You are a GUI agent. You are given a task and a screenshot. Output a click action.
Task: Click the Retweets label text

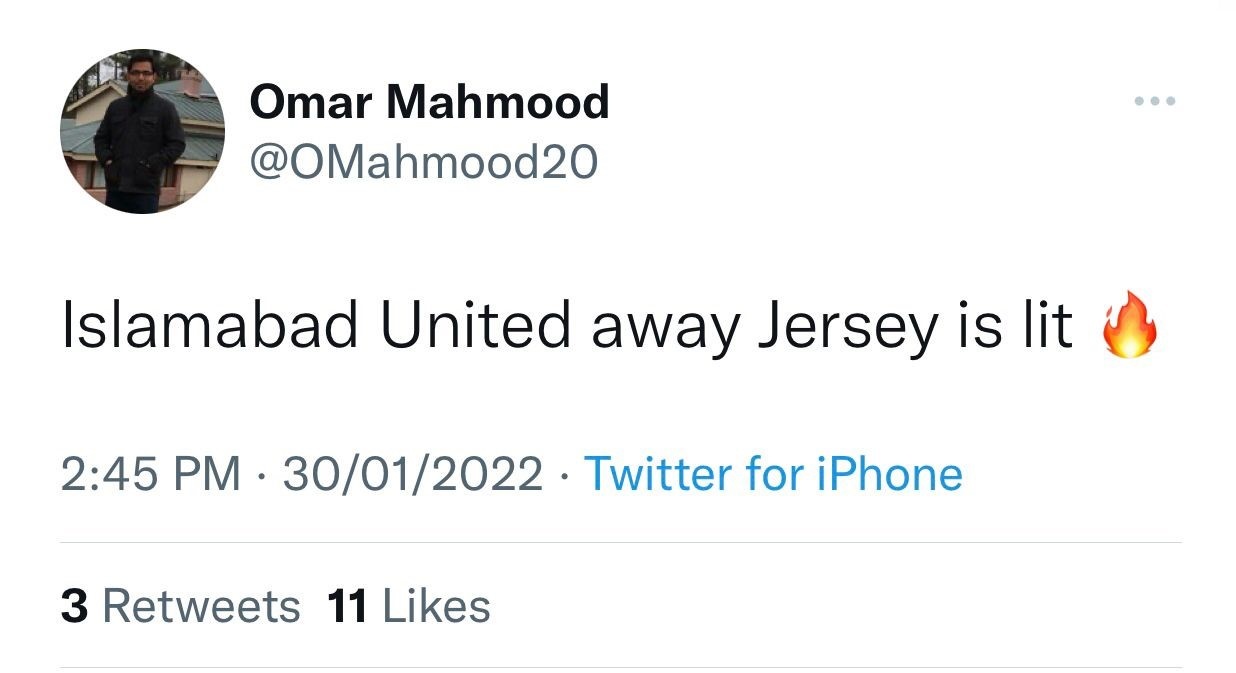(201, 606)
